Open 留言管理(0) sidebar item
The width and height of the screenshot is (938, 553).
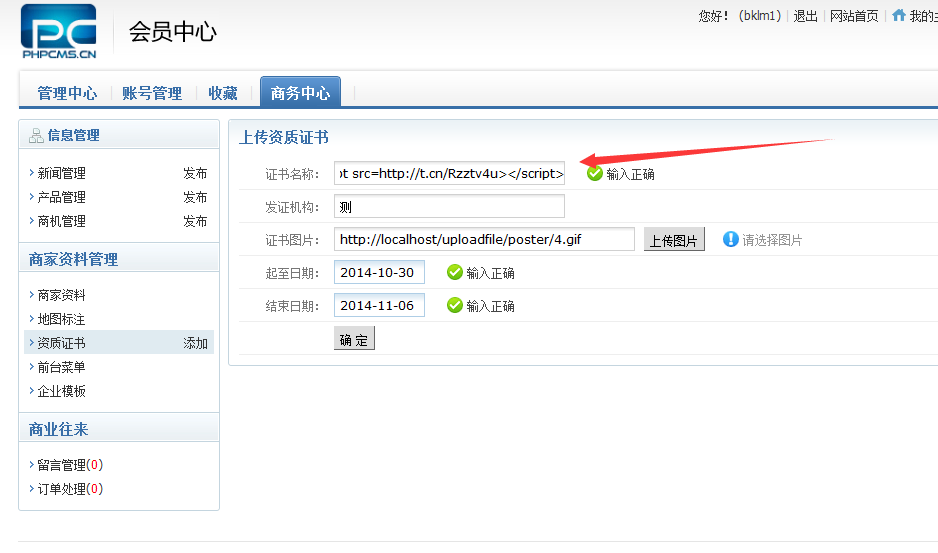tap(70, 465)
